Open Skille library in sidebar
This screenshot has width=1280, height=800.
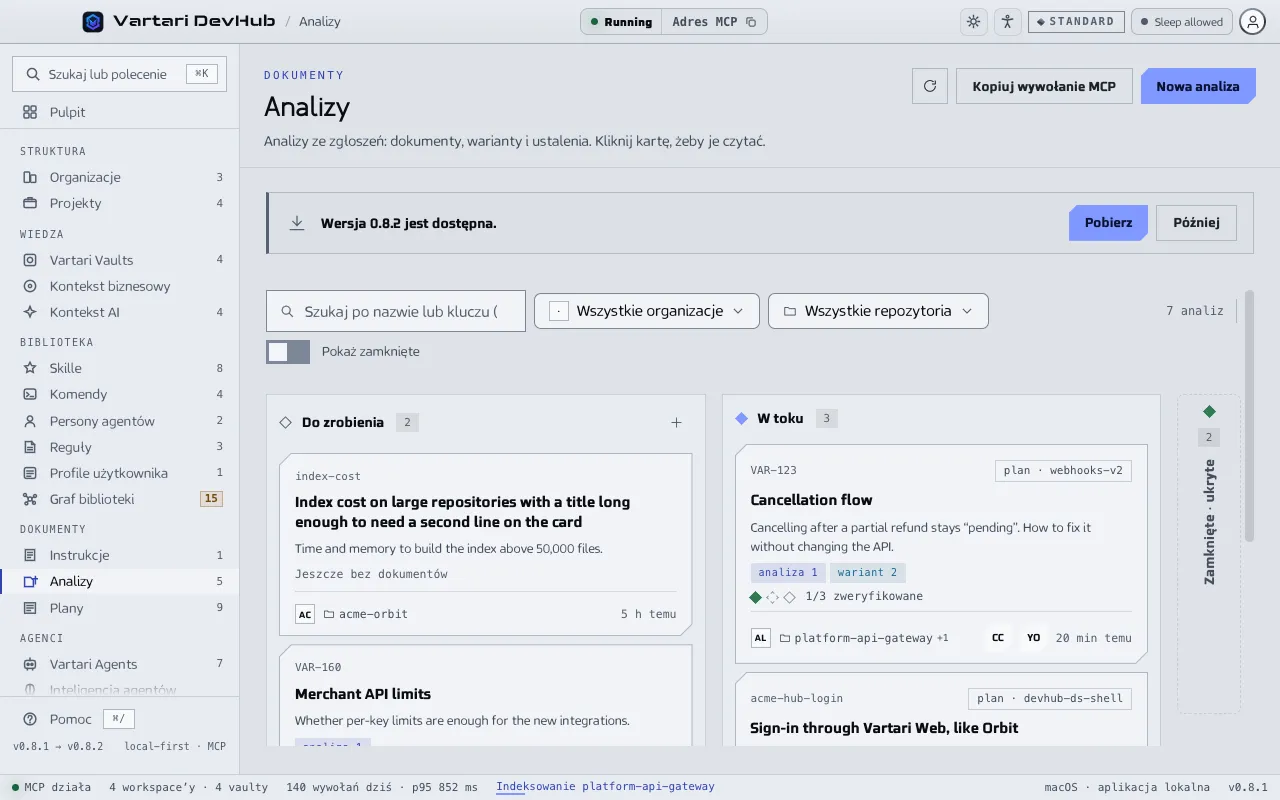click(120, 368)
